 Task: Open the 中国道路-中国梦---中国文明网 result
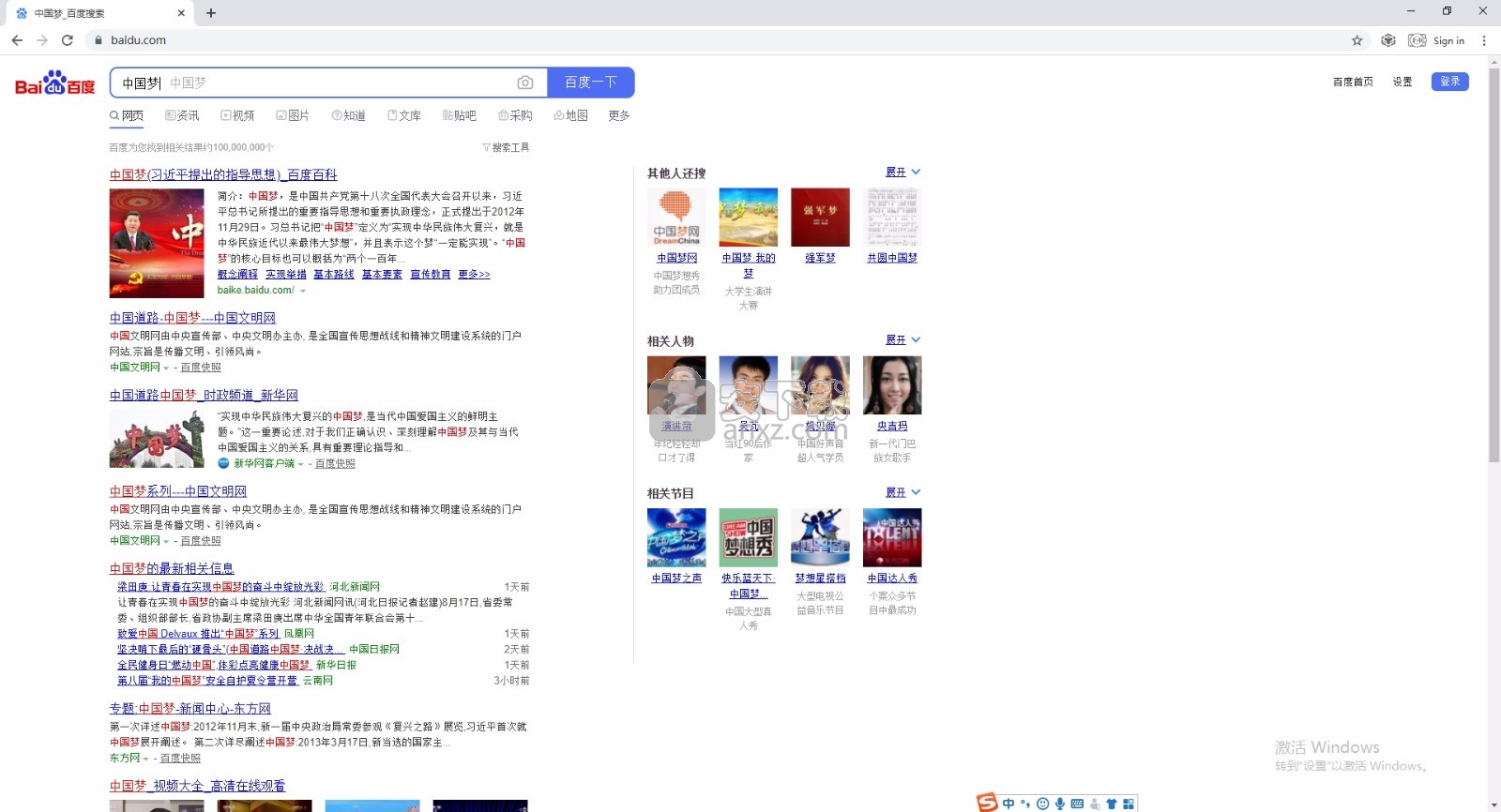pyautogui.click(x=192, y=318)
